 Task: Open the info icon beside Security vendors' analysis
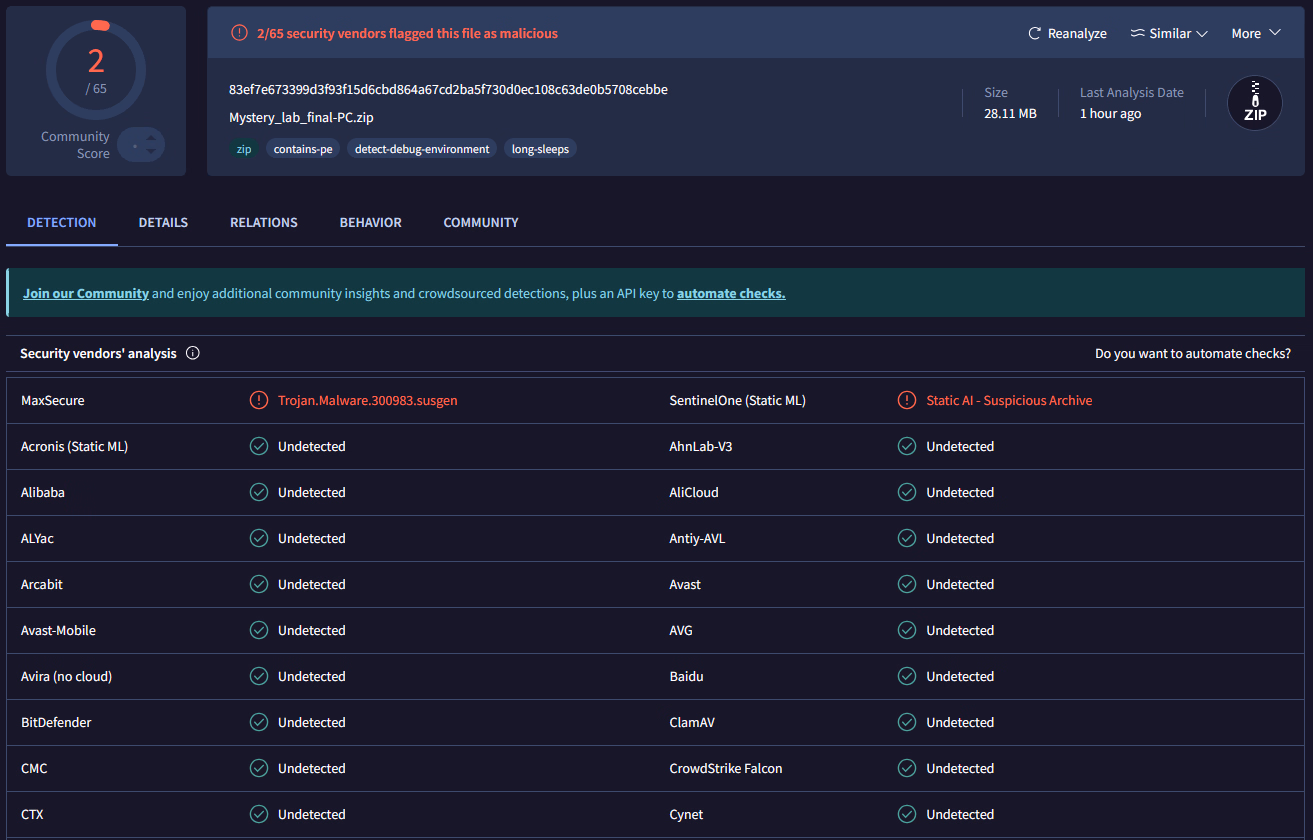pos(193,353)
